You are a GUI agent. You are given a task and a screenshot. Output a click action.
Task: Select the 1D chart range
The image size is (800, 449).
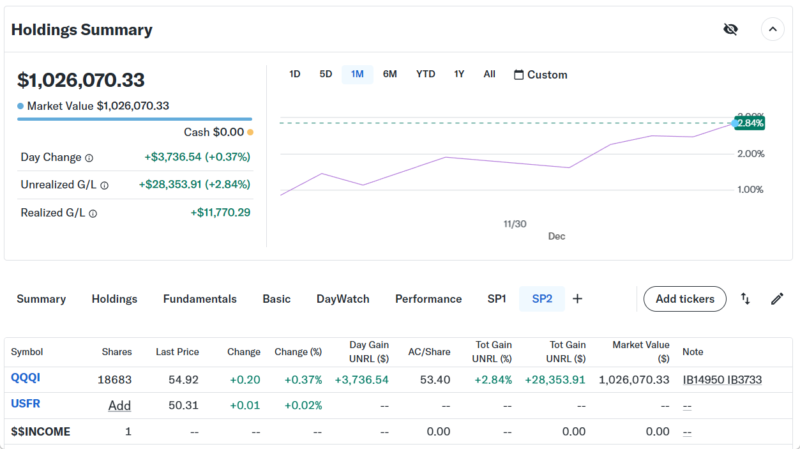(295, 75)
